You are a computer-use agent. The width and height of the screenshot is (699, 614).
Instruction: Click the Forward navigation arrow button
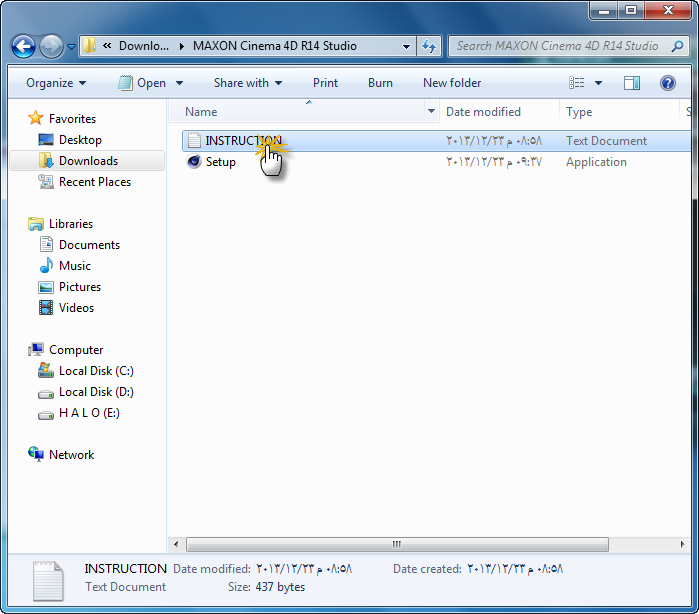(52, 46)
